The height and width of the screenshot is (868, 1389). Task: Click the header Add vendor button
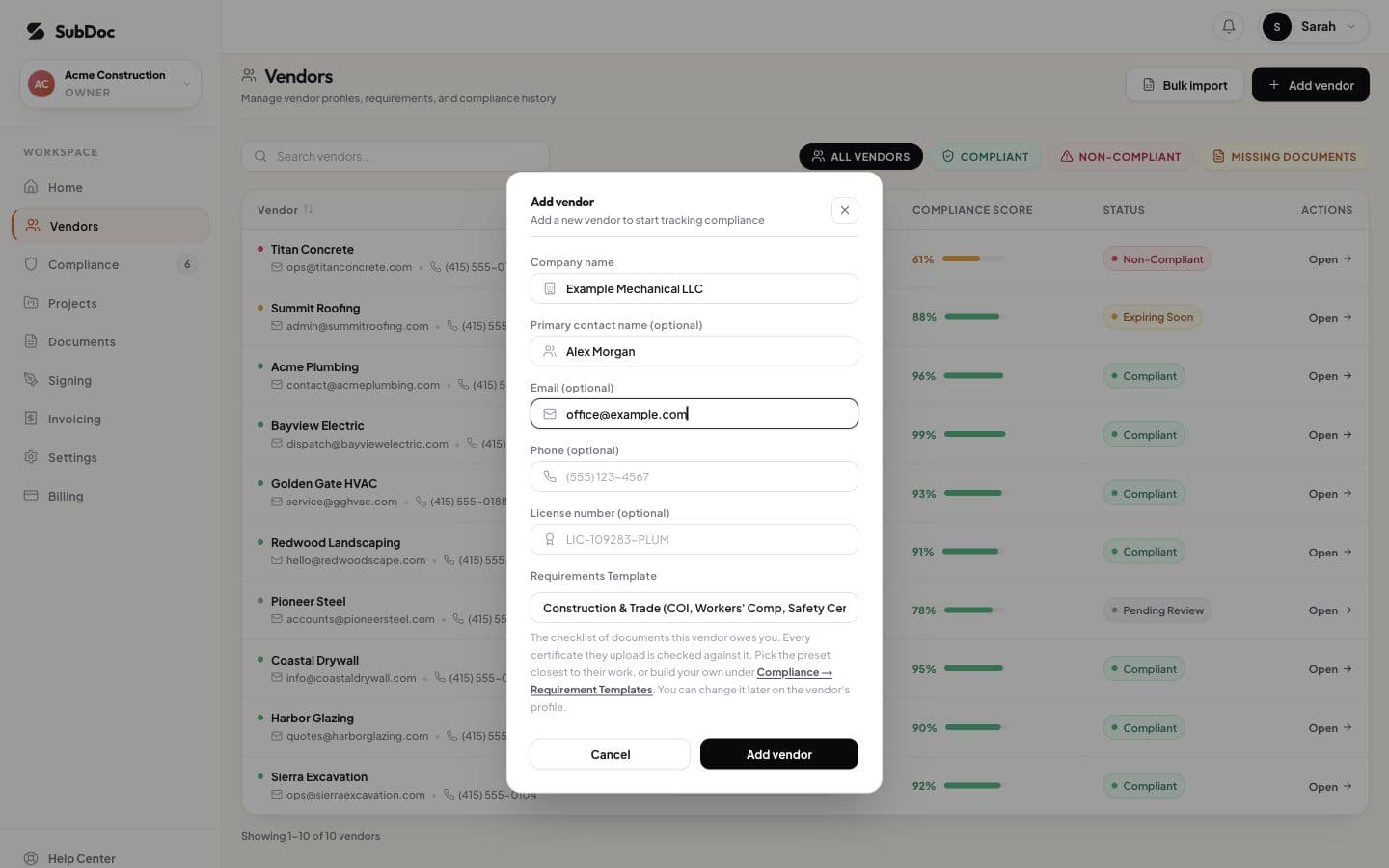click(x=1311, y=85)
